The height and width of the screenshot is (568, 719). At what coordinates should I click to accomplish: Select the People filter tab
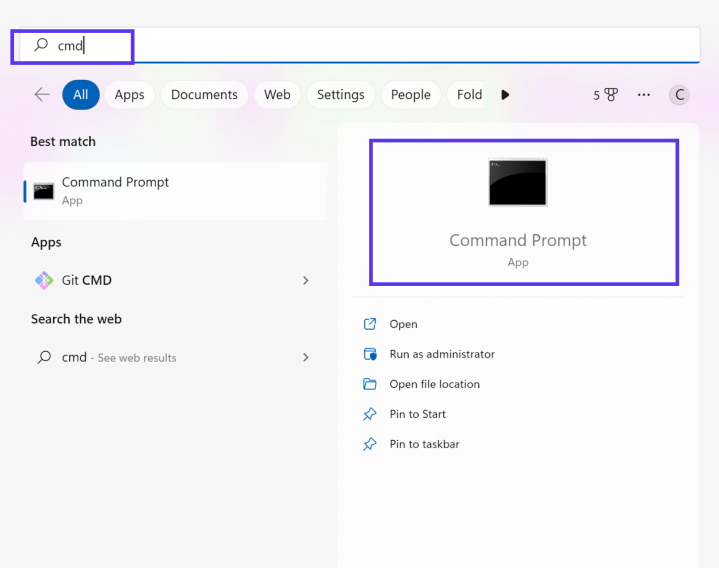(410, 95)
